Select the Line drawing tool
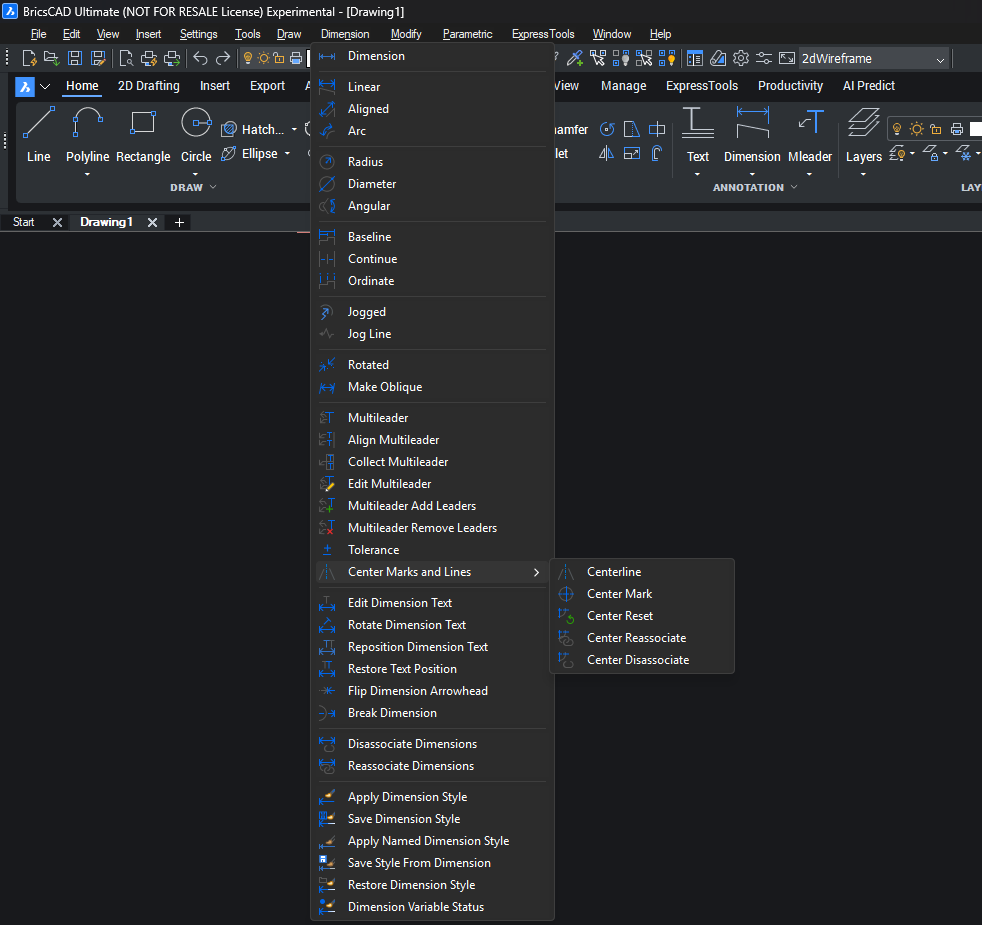 click(39, 135)
